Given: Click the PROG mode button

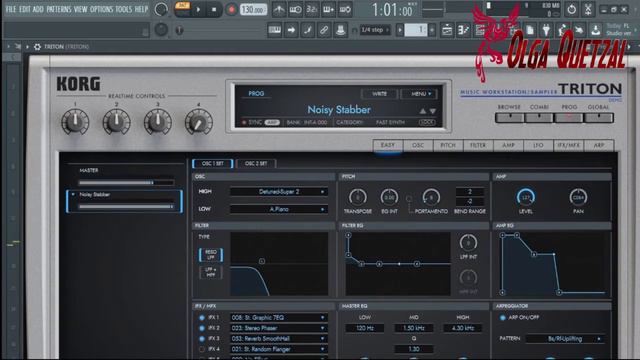Looking at the screenshot, I should tap(569, 118).
